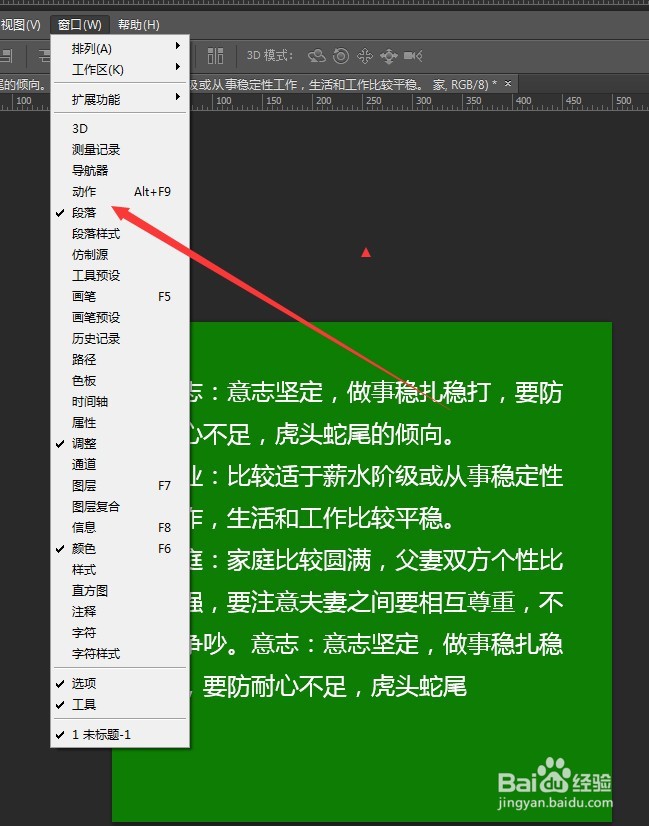Open the 视图(V) menu

(x=20, y=25)
